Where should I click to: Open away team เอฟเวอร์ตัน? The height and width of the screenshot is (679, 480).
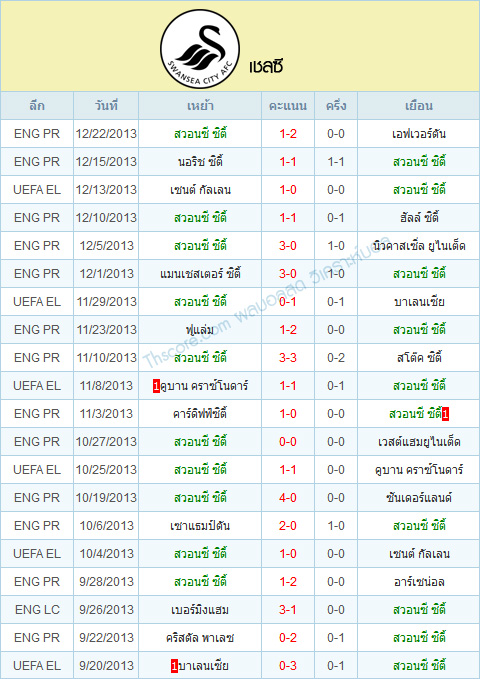419,134
